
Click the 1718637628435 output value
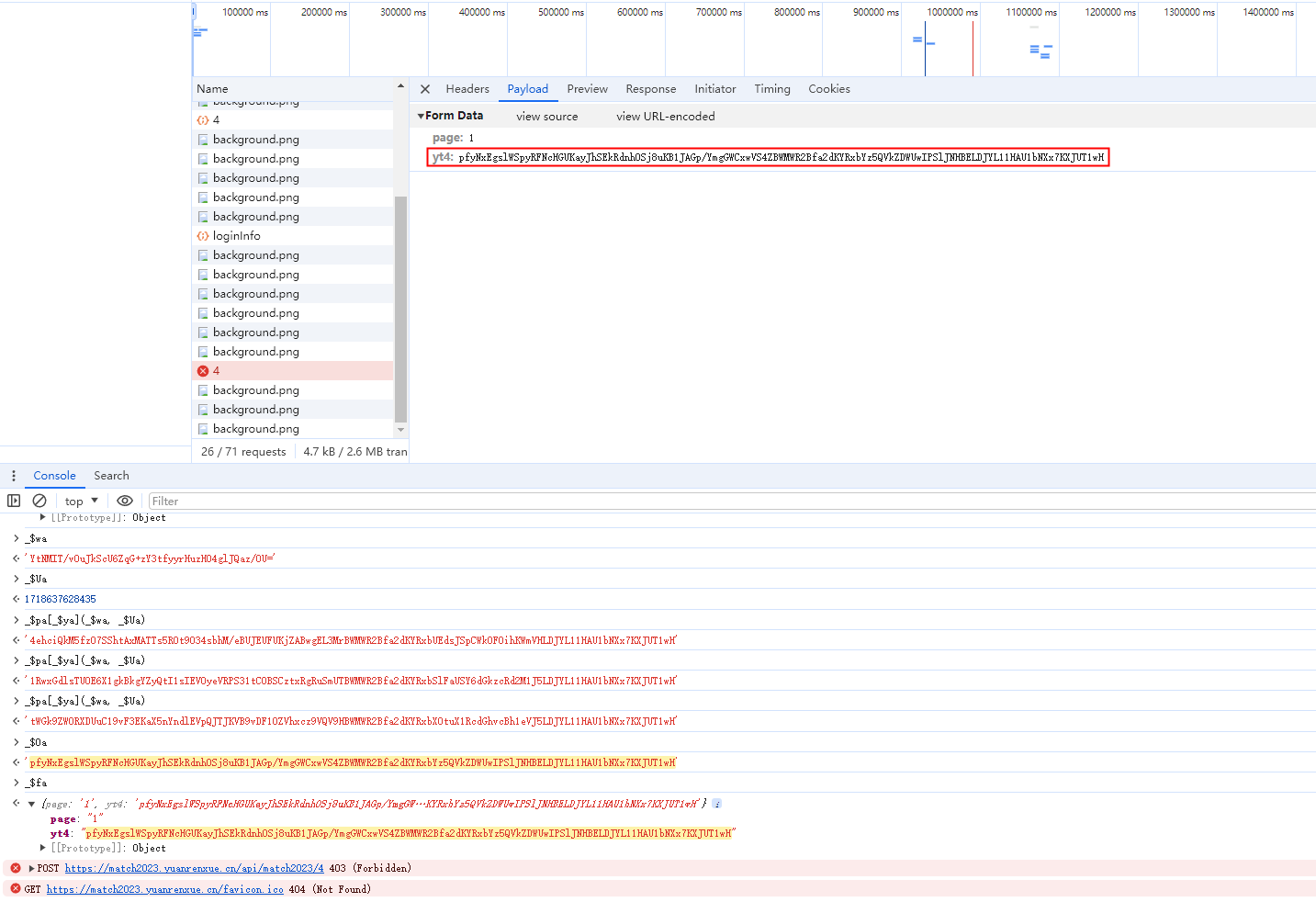pos(60,600)
